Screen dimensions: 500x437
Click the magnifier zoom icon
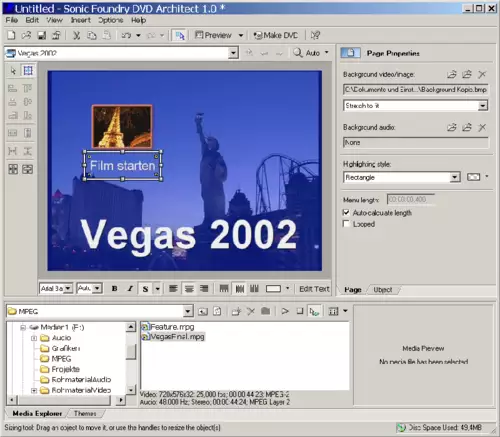coord(298,53)
